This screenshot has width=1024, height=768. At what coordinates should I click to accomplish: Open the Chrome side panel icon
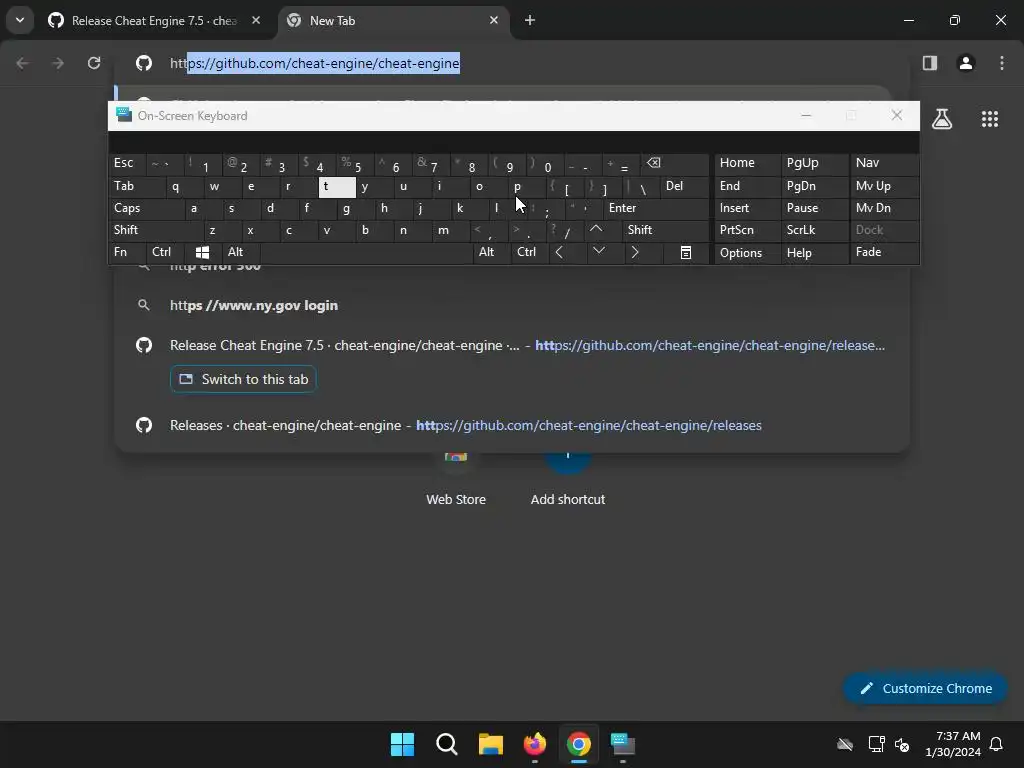pyautogui.click(x=929, y=63)
